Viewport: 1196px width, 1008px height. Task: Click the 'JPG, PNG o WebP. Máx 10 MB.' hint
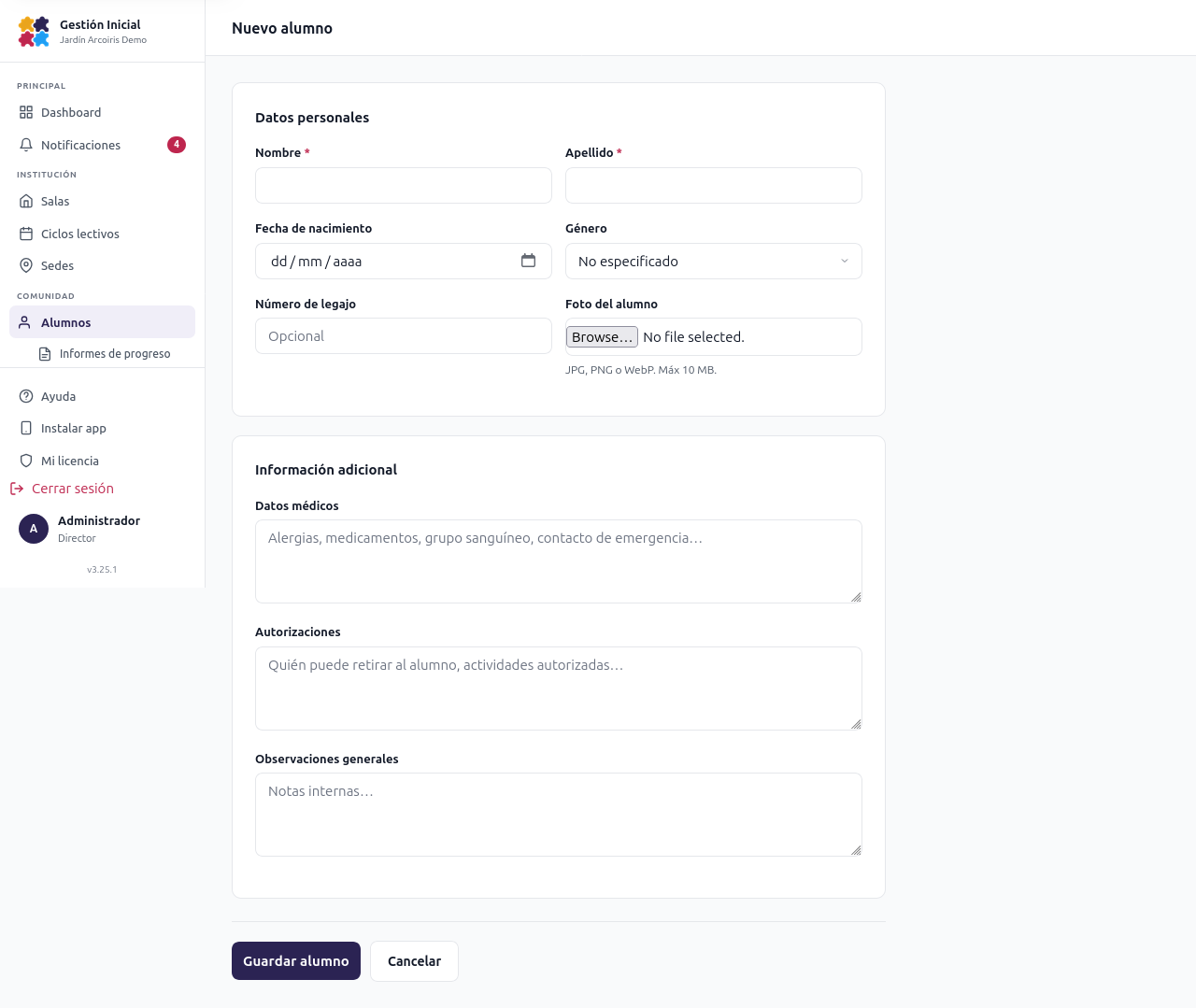click(x=641, y=370)
